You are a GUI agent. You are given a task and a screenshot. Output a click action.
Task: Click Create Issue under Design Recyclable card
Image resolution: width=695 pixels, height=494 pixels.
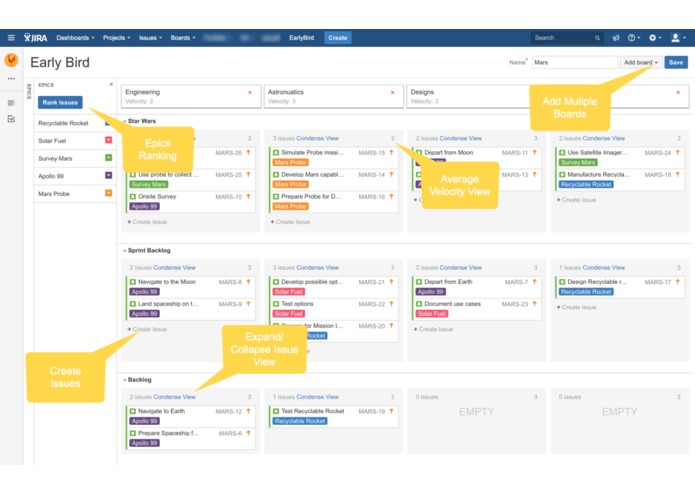pos(576,307)
